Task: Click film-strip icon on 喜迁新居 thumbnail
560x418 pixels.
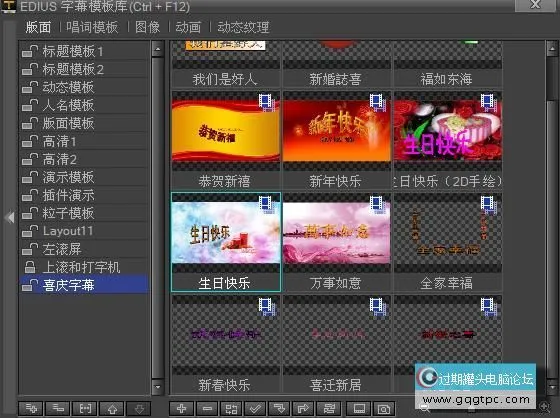Action: coord(377,307)
